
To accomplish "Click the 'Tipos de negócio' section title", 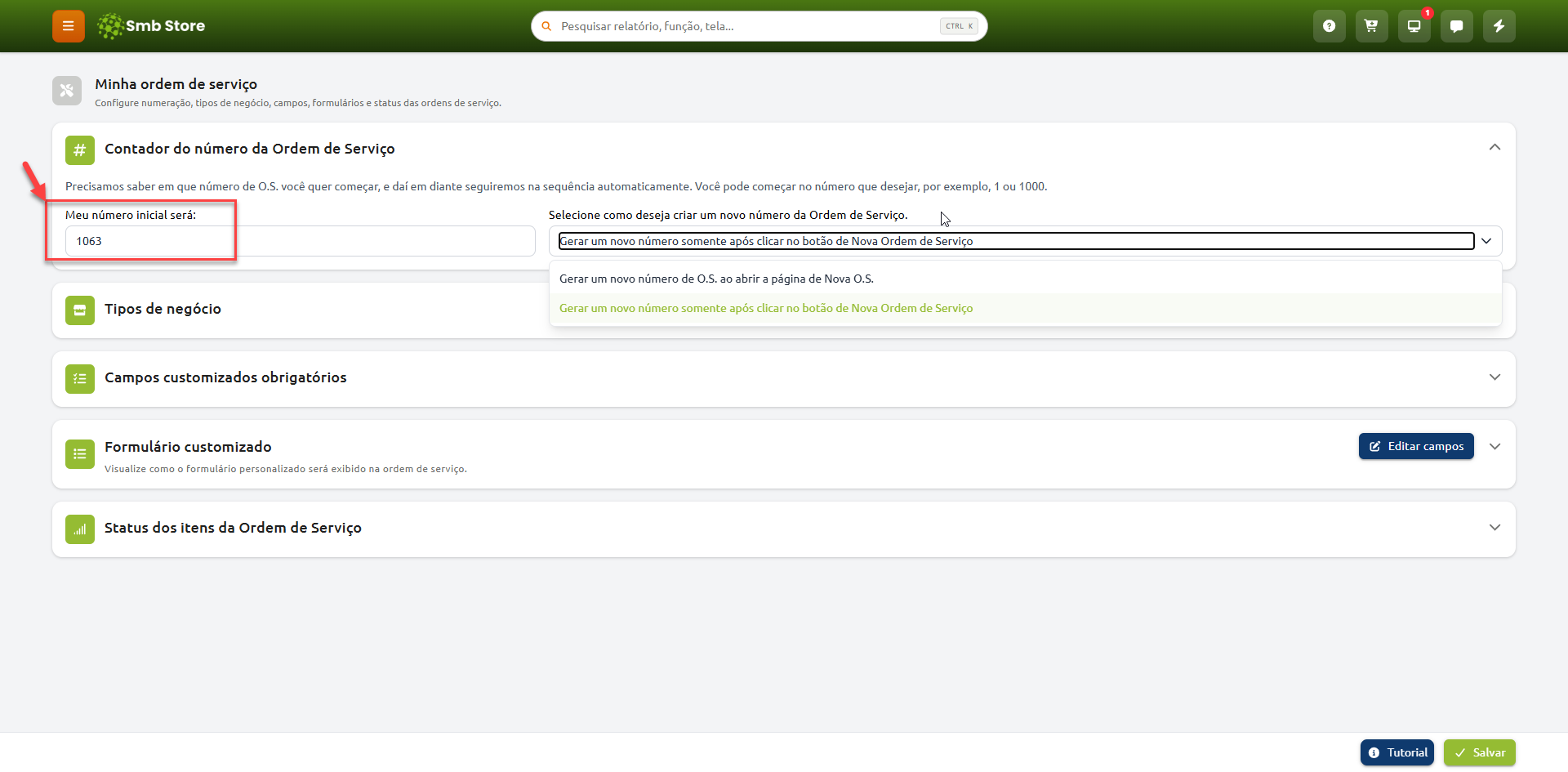I will (x=163, y=309).
